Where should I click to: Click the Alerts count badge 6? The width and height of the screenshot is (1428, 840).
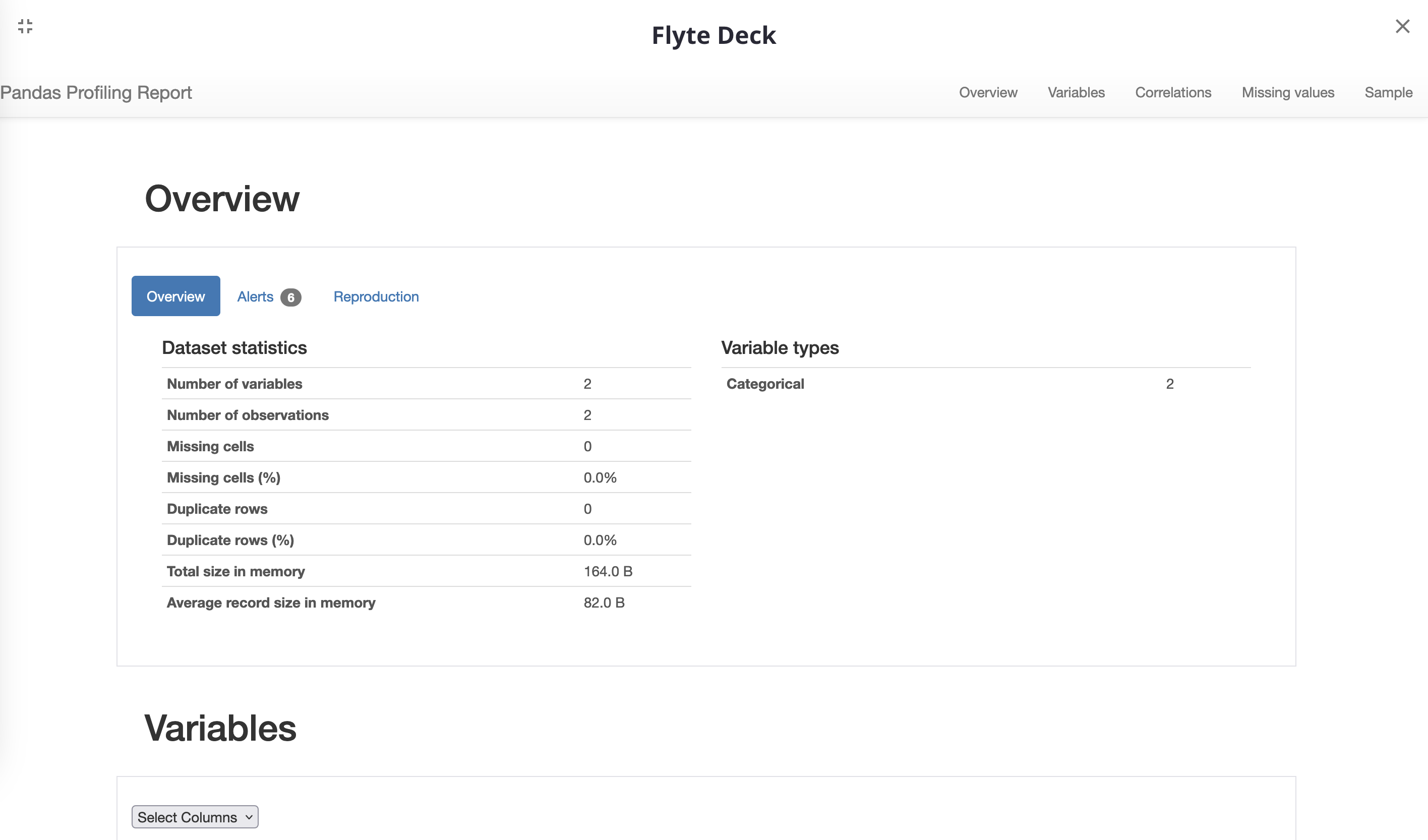click(x=291, y=297)
